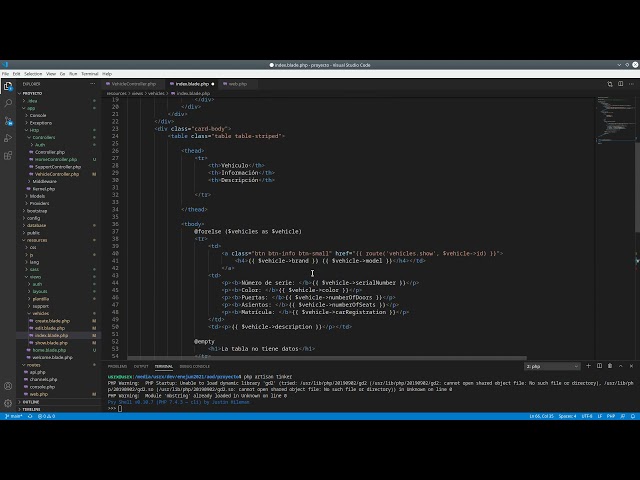Switch to the web.php editor tab
Screen dimensions: 640x480
(237, 84)
